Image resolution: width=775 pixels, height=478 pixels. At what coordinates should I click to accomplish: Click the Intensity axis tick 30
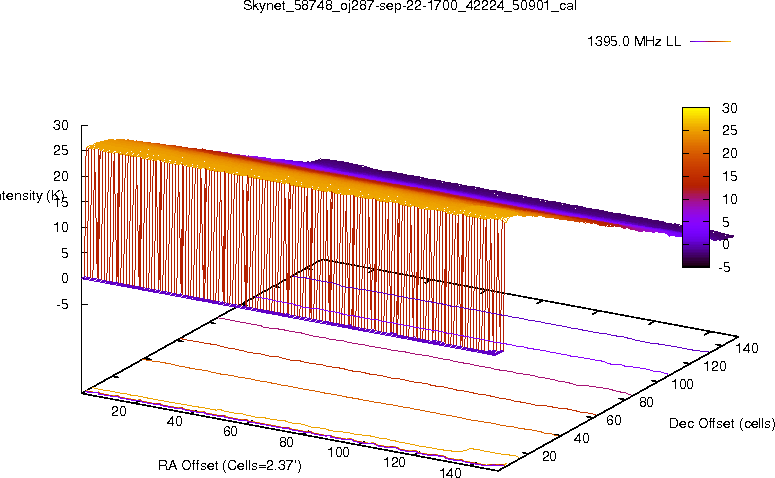61,125
